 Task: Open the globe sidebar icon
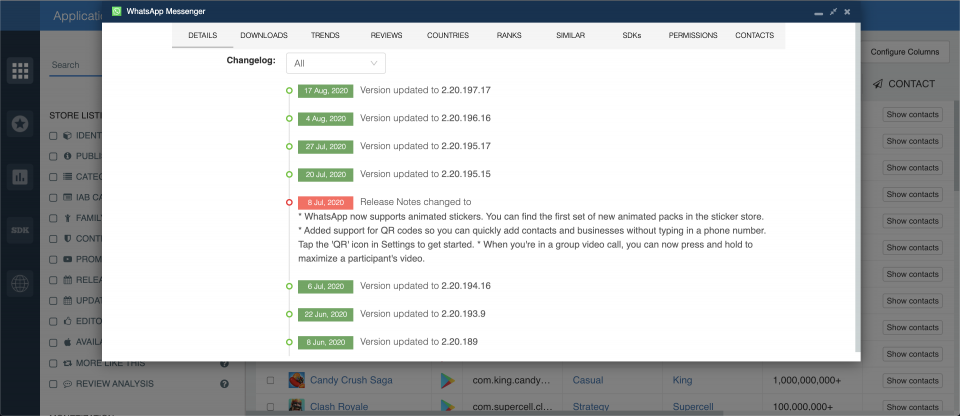click(20, 283)
